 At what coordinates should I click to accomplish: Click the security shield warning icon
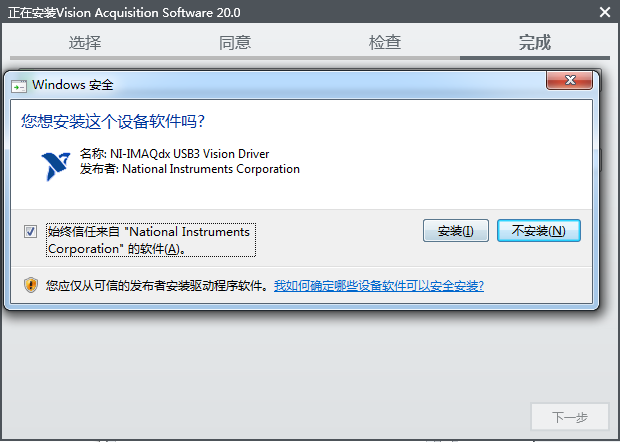31,285
